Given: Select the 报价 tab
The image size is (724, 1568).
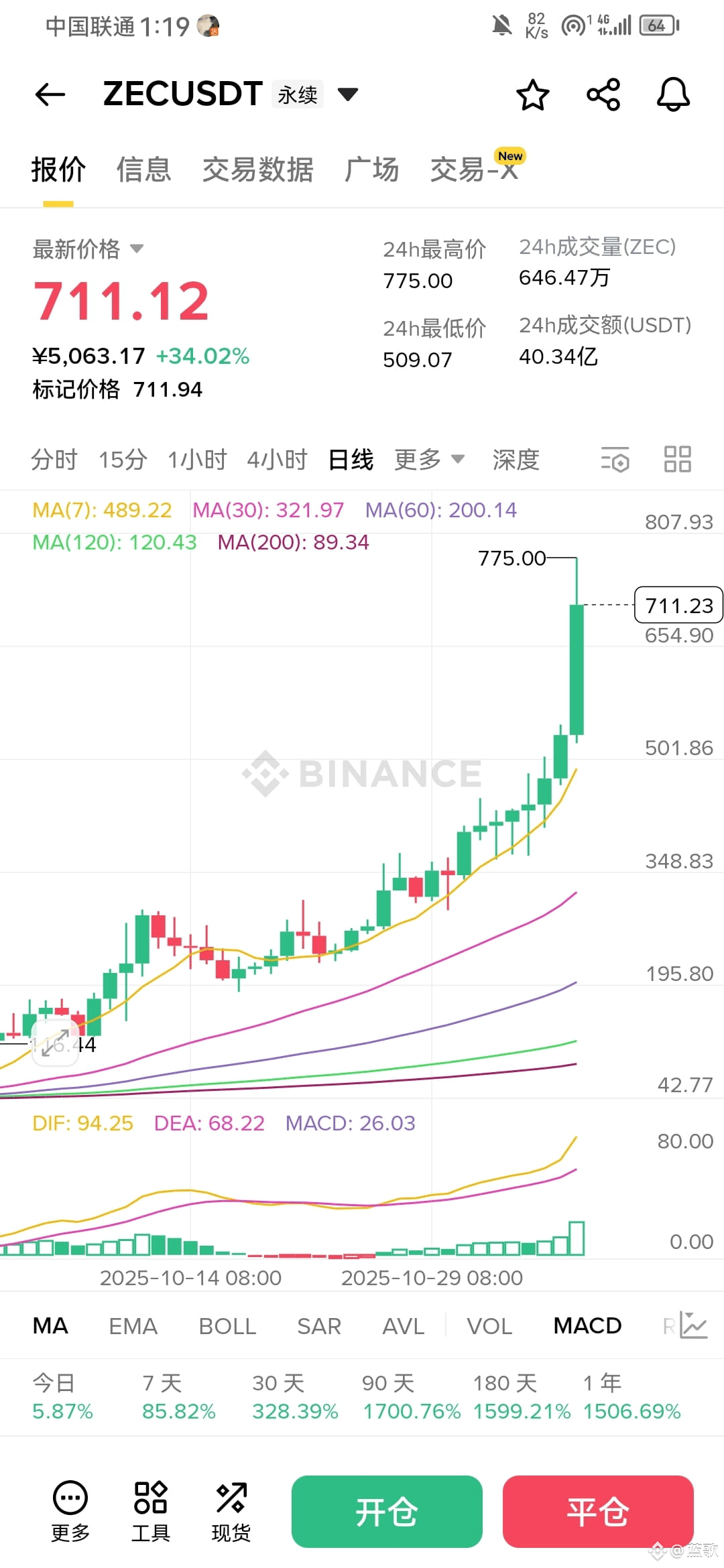Looking at the screenshot, I should click(58, 170).
